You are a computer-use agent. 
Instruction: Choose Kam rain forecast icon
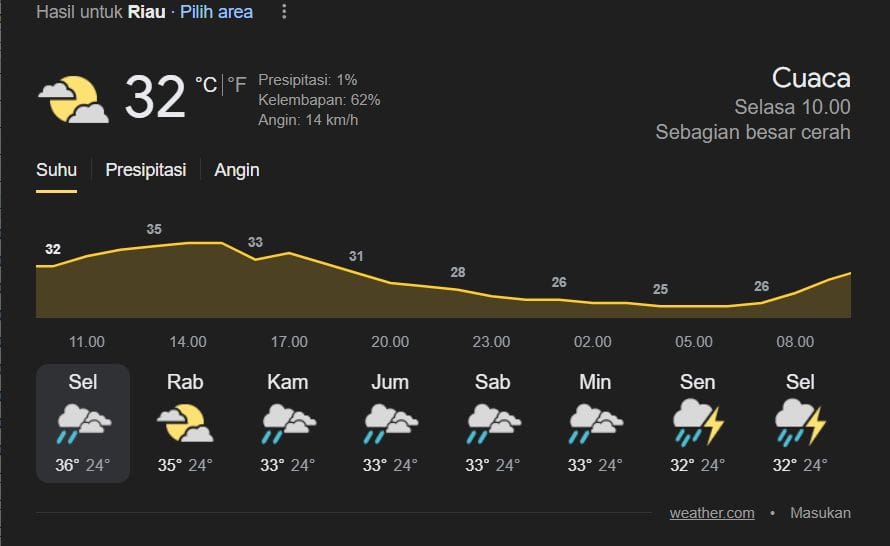289,423
